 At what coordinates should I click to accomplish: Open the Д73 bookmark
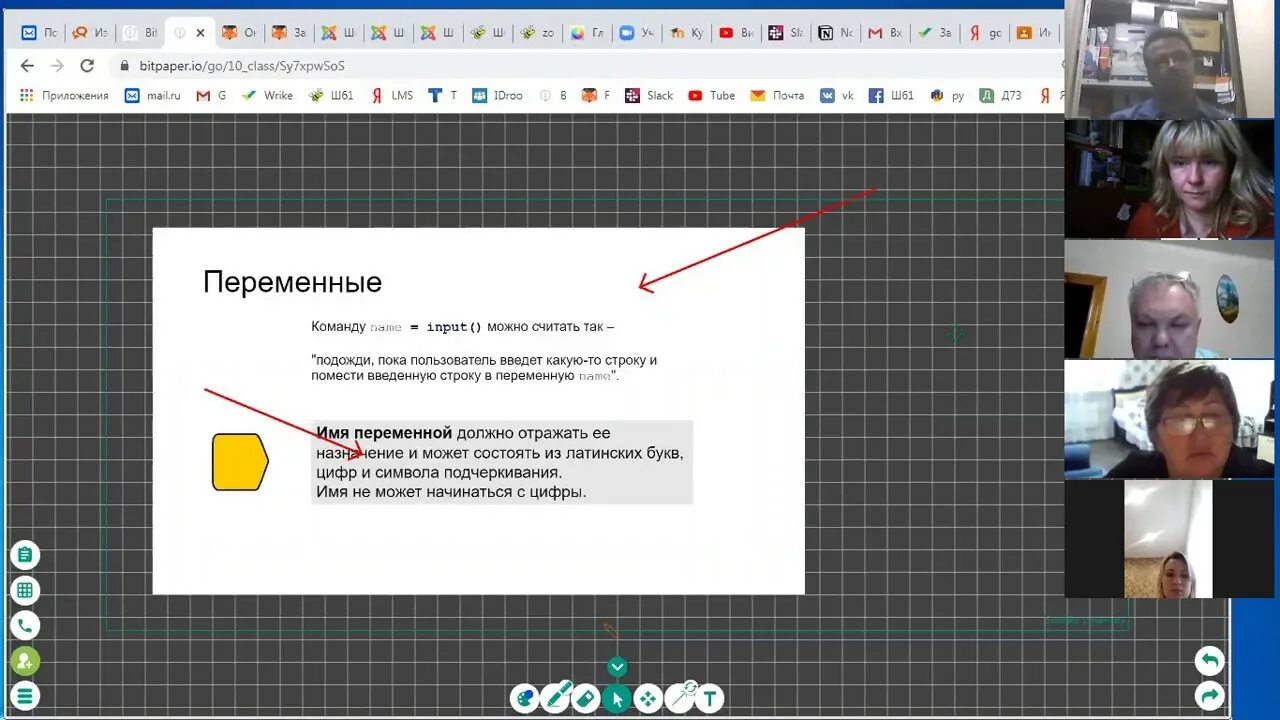click(x=1000, y=95)
